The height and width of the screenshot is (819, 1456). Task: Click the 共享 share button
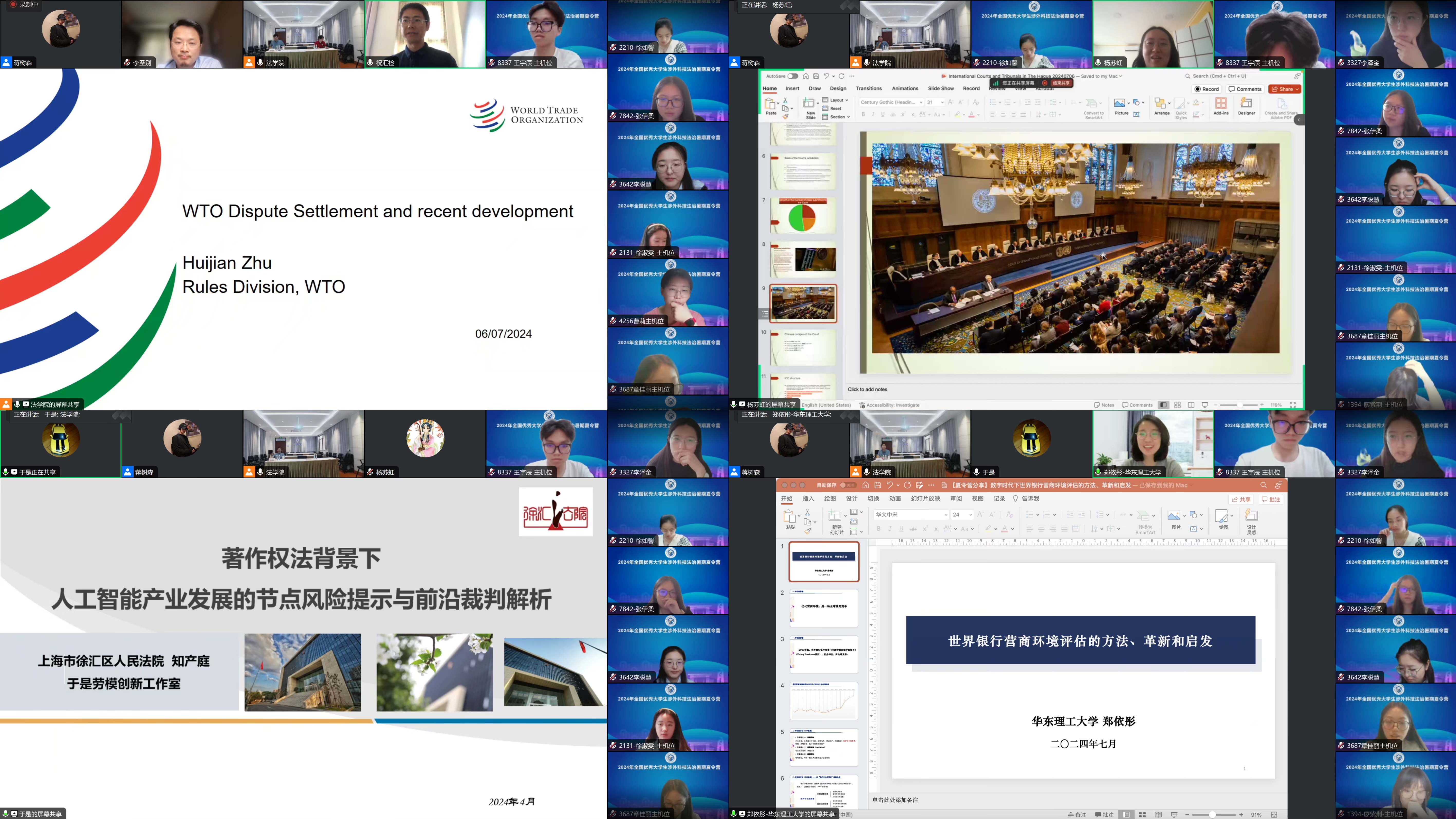(x=1241, y=499)
